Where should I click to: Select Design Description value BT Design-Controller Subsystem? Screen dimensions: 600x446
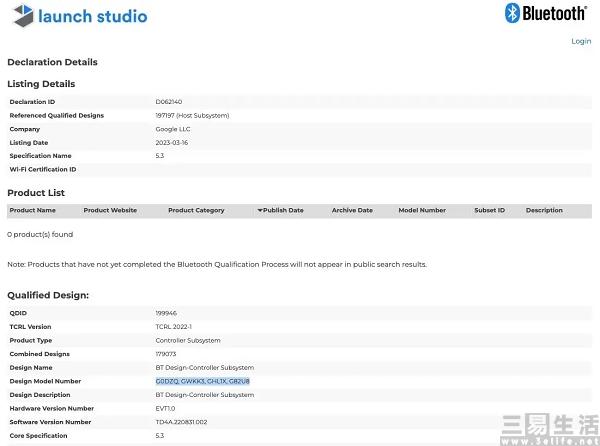(205, 395)
